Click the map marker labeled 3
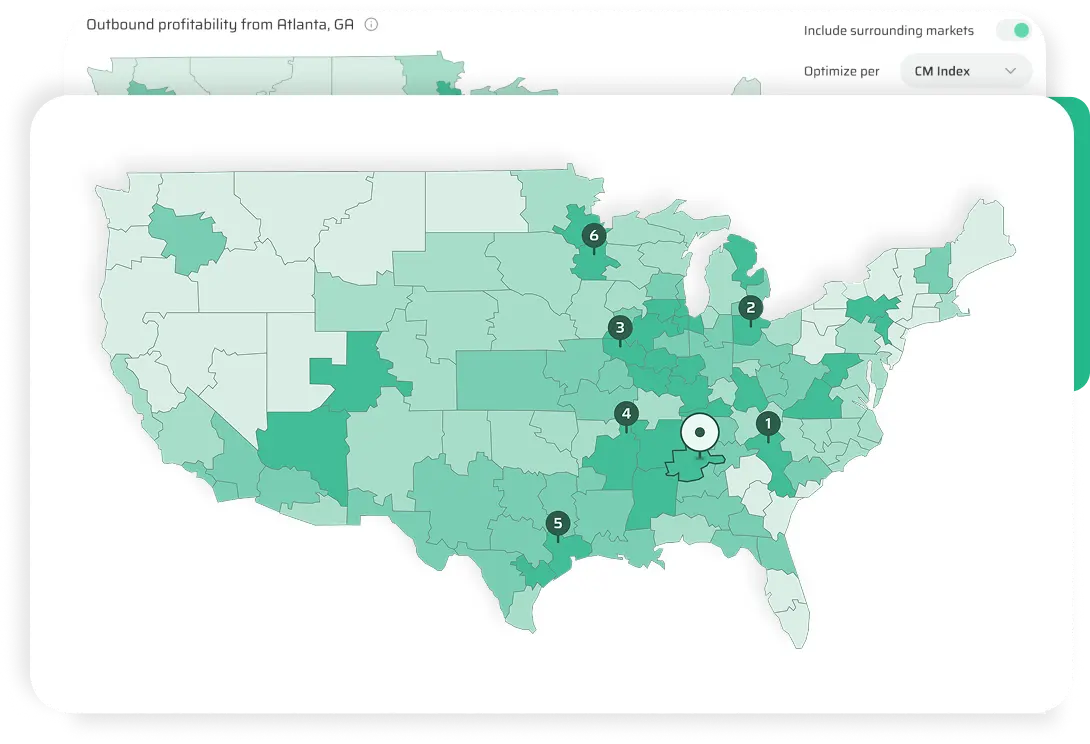 pos(620,328)
